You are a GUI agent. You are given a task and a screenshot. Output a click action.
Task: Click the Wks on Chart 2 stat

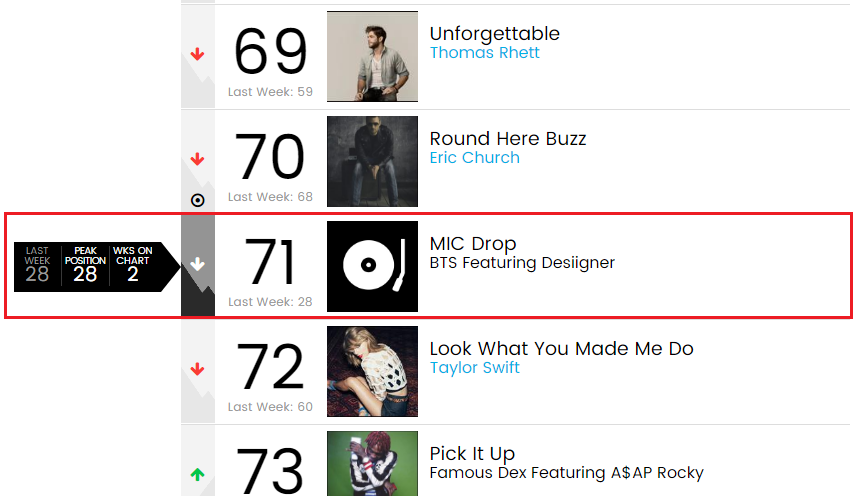(x=132, y=266)
